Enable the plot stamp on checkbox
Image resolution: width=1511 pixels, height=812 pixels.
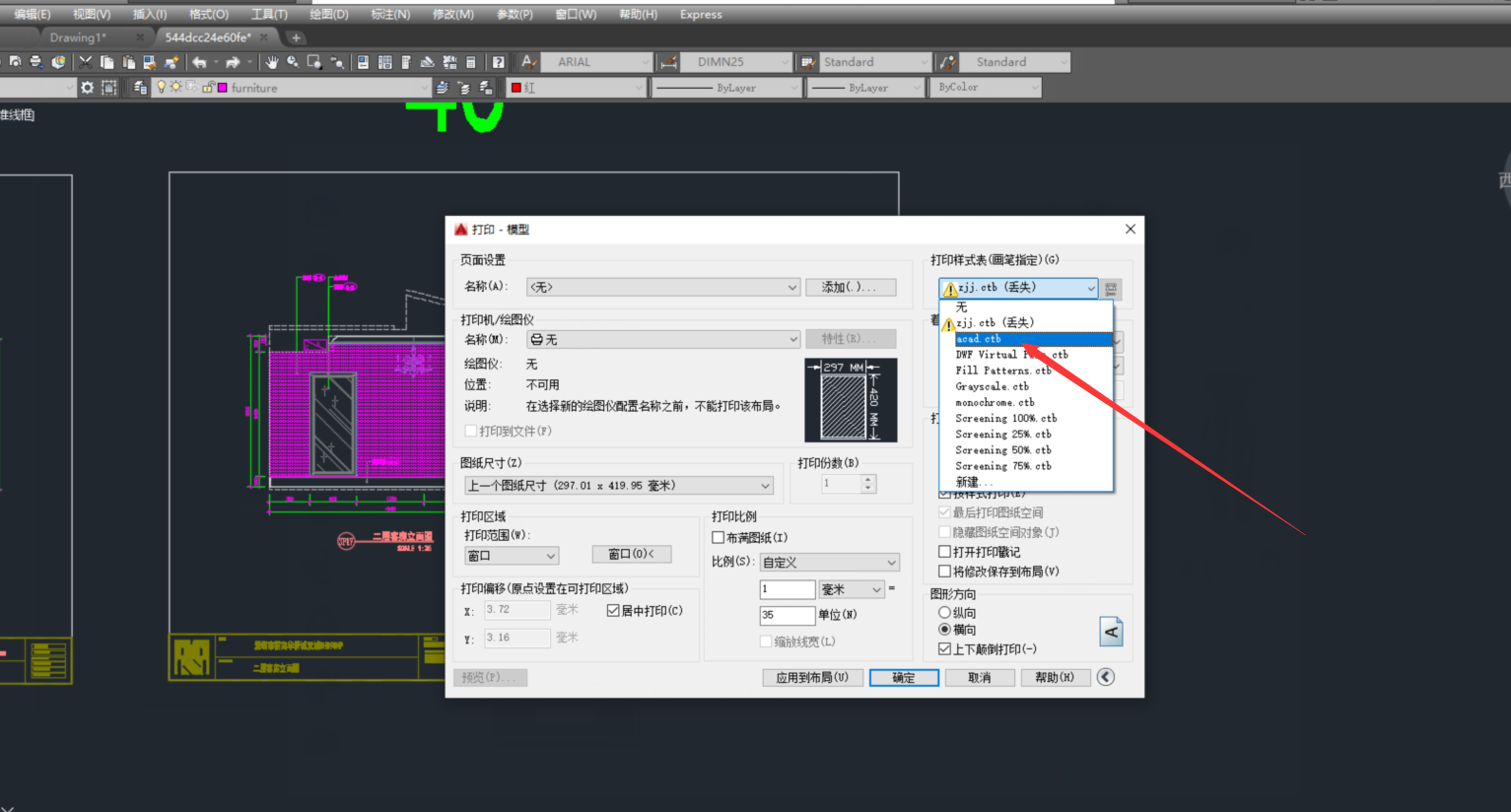(x=944, y=552)
